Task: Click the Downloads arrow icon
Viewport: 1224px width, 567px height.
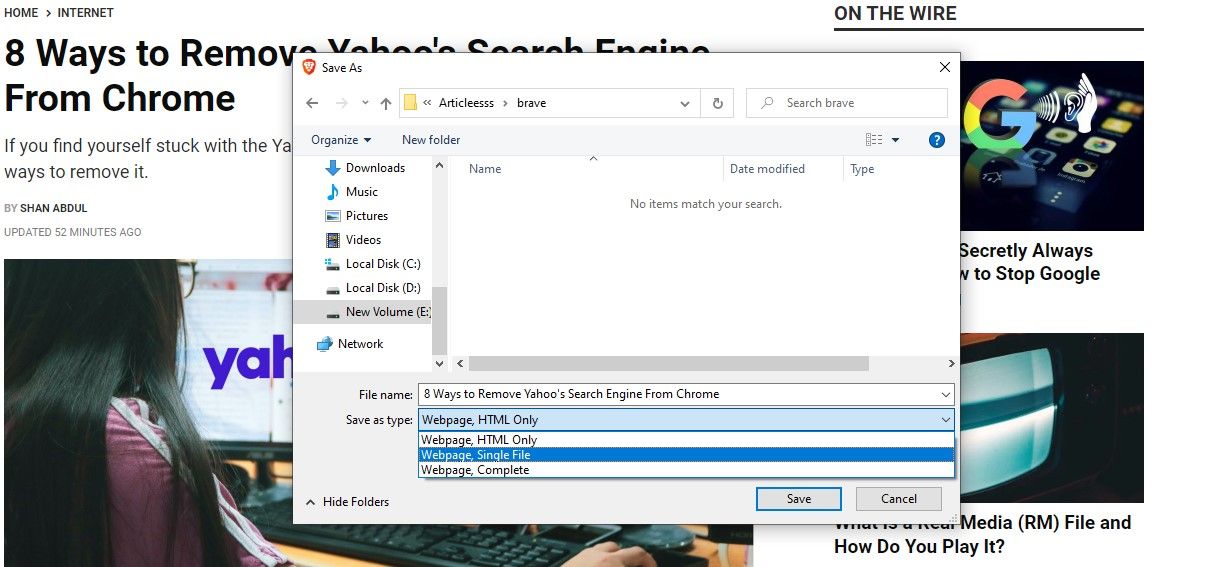Action: (x=333, y=168)
